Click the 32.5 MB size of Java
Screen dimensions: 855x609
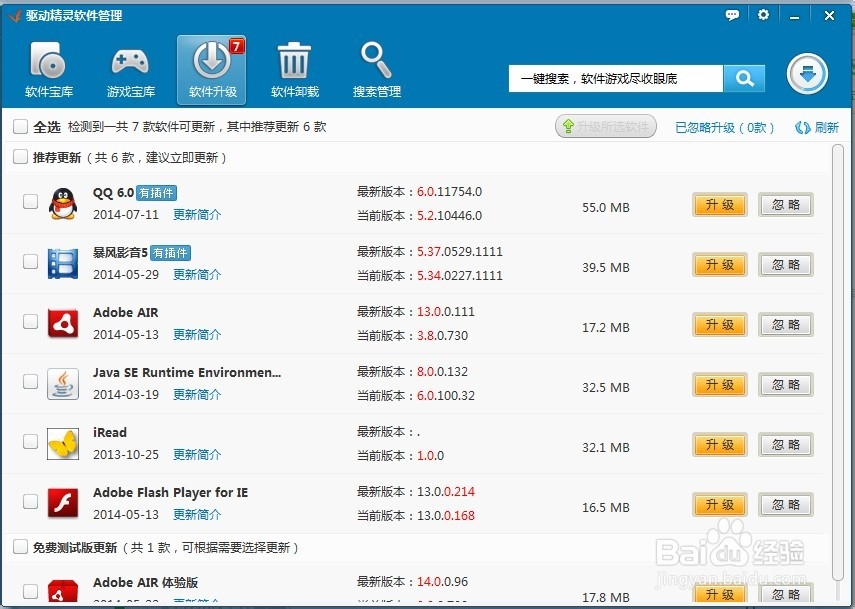(x=606, y=388)
